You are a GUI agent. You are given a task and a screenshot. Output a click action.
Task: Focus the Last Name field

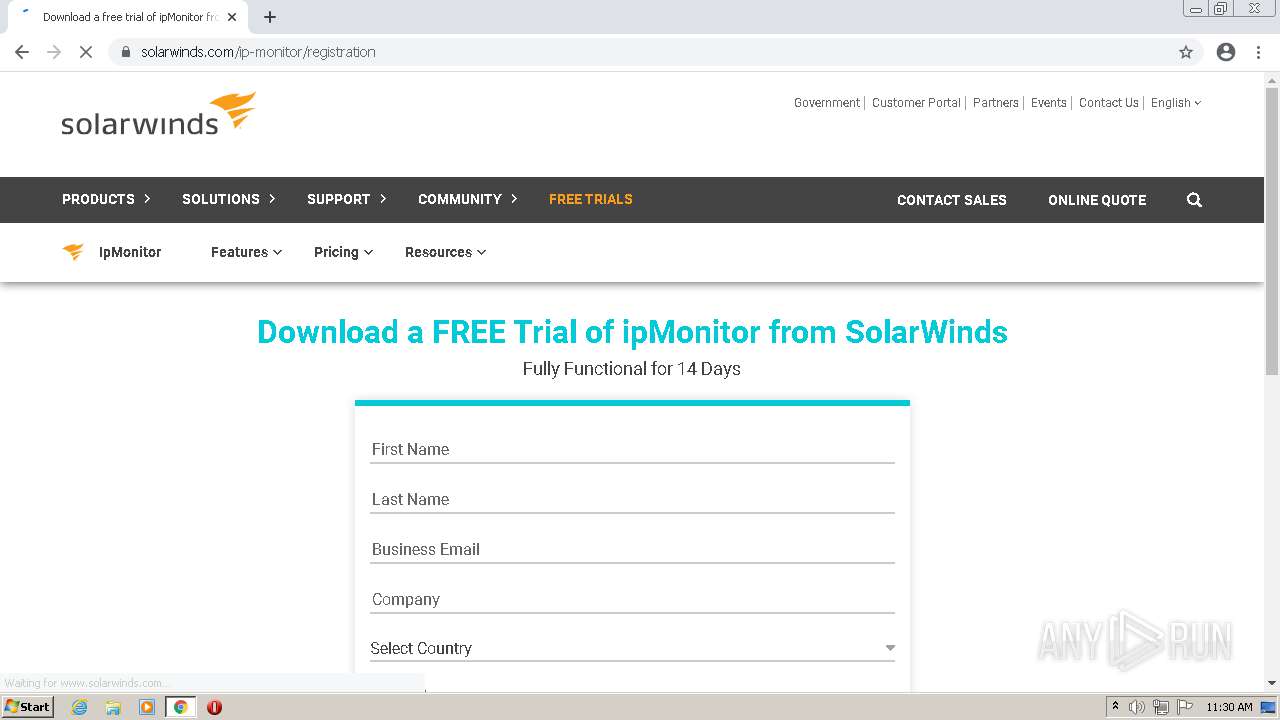[x=632, y=499]
